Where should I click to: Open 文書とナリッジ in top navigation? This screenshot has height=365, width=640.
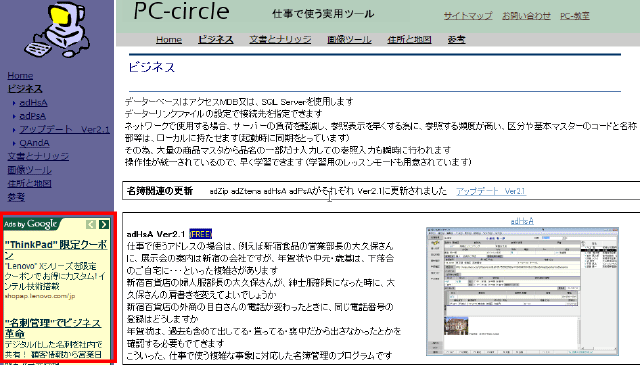(280, 40)
